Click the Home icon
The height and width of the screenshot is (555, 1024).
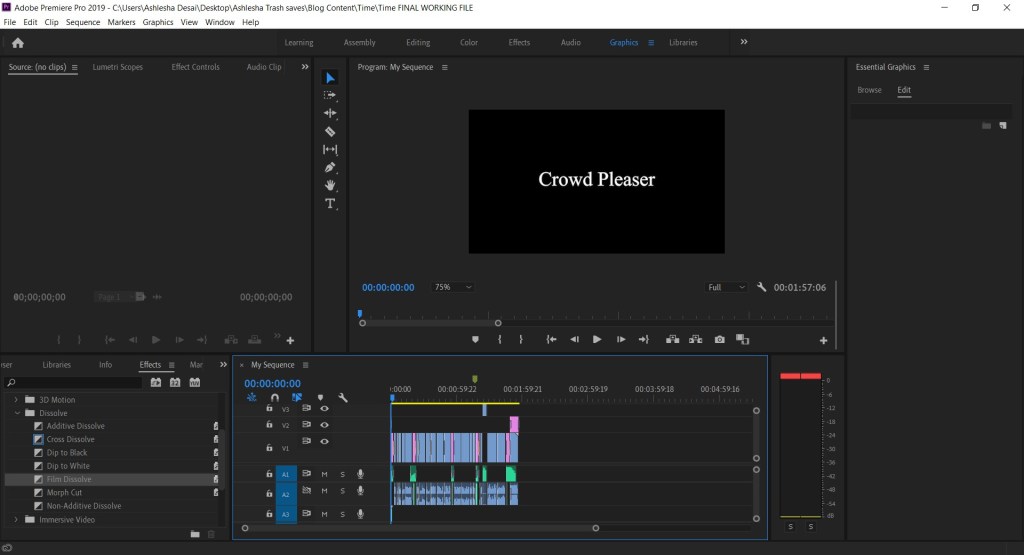point(17,43)
